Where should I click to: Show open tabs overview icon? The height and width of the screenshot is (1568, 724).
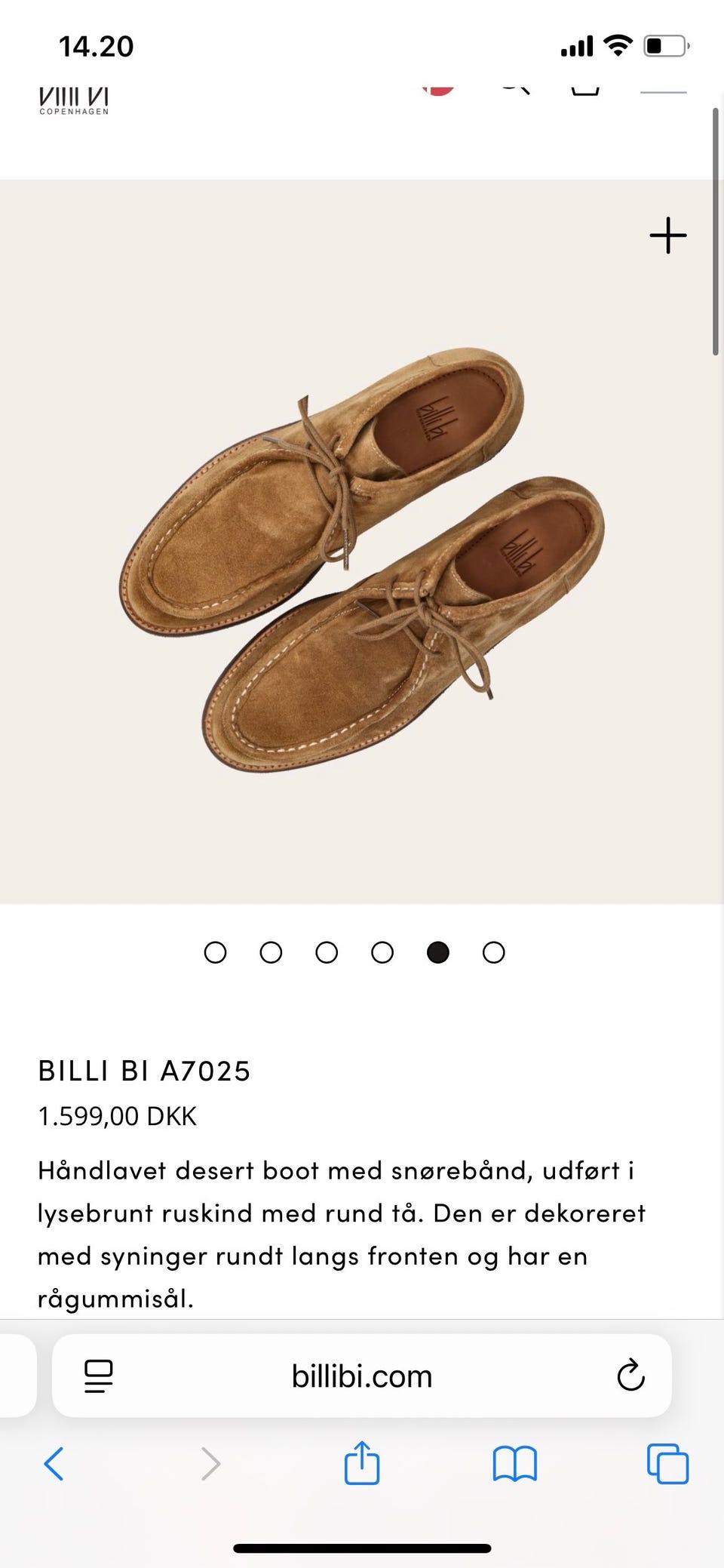667,1465
